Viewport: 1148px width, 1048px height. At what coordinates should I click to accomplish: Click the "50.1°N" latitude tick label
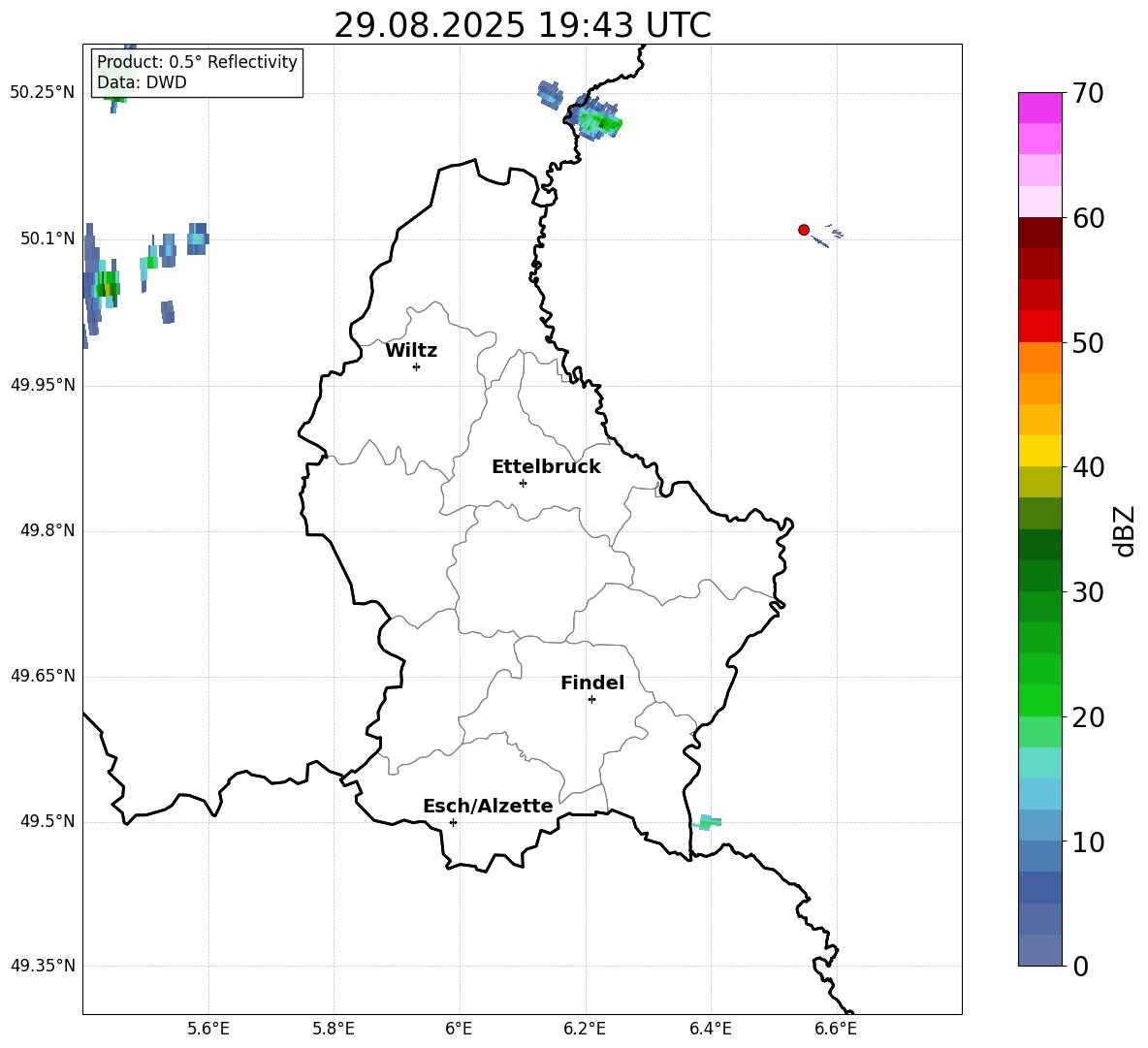point(48,238)
